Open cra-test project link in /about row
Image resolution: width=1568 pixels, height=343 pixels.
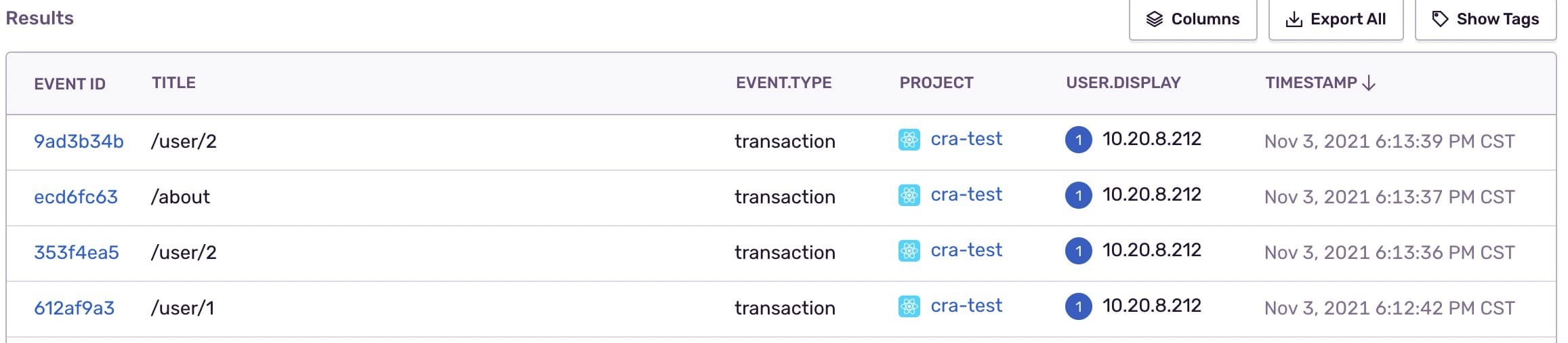click(966, 195)
